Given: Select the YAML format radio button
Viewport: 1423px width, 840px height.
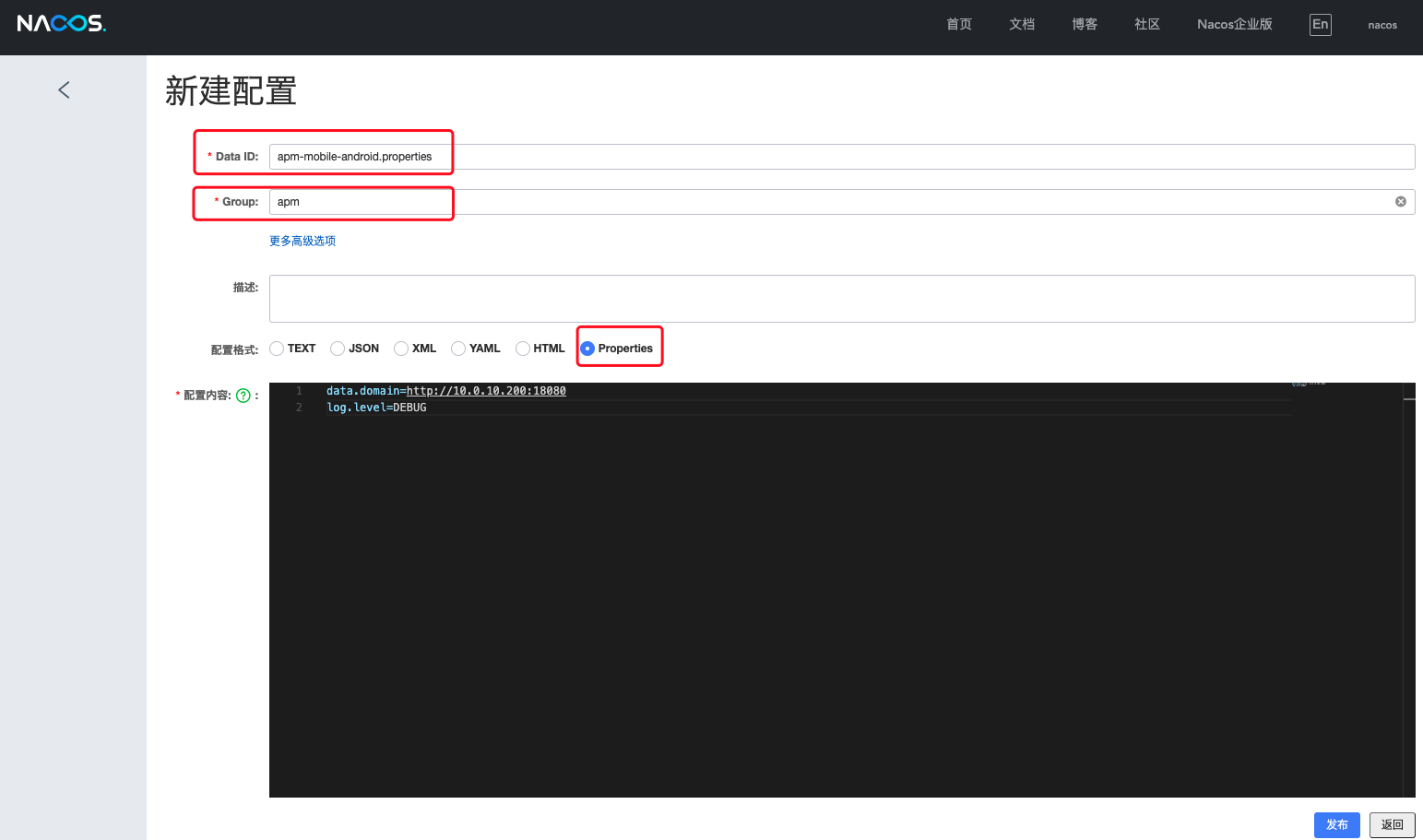Looking at the screenshot, I should pyautogui.click(x=458, y=349).
